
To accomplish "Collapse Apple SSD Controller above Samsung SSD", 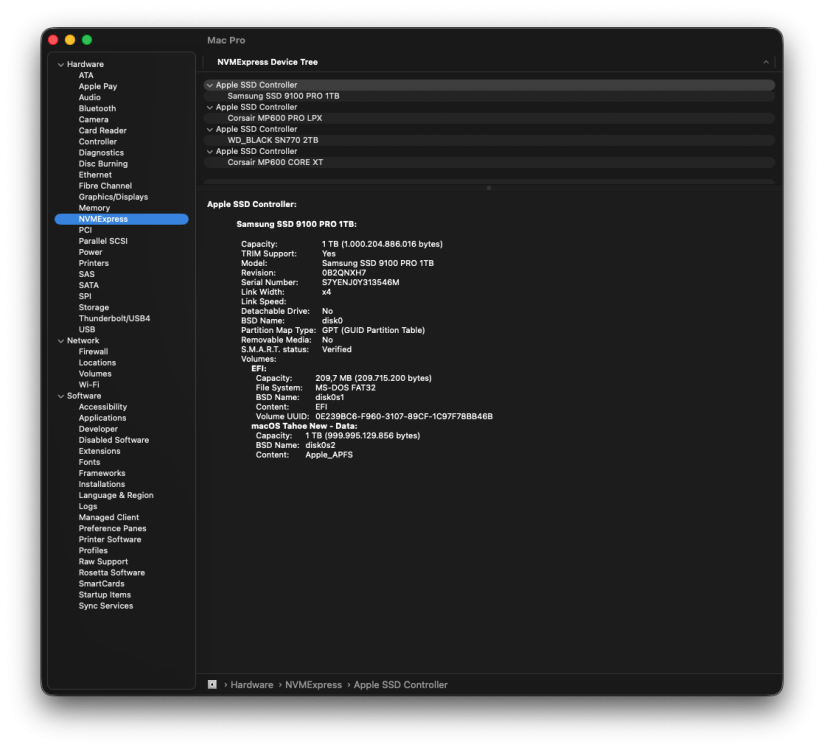I will [x=210, y=85].
